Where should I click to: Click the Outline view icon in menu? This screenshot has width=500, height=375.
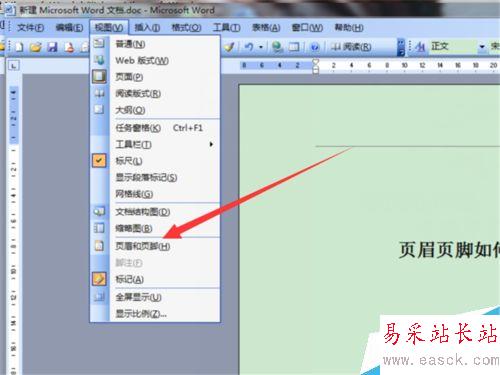coord(99,110)
